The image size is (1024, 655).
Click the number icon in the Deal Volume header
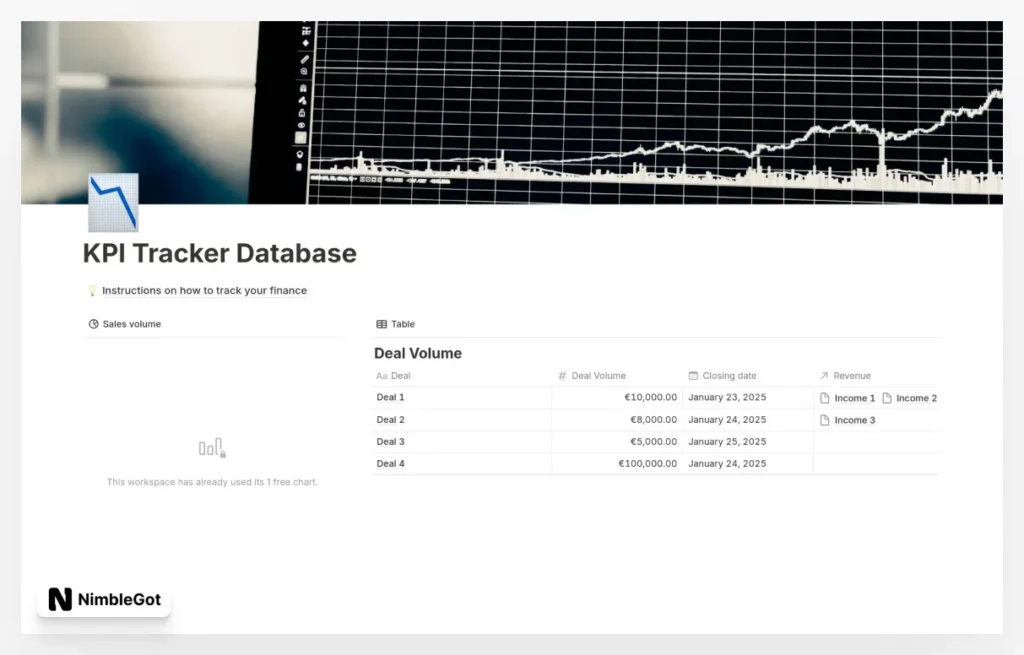click(560, 376)
